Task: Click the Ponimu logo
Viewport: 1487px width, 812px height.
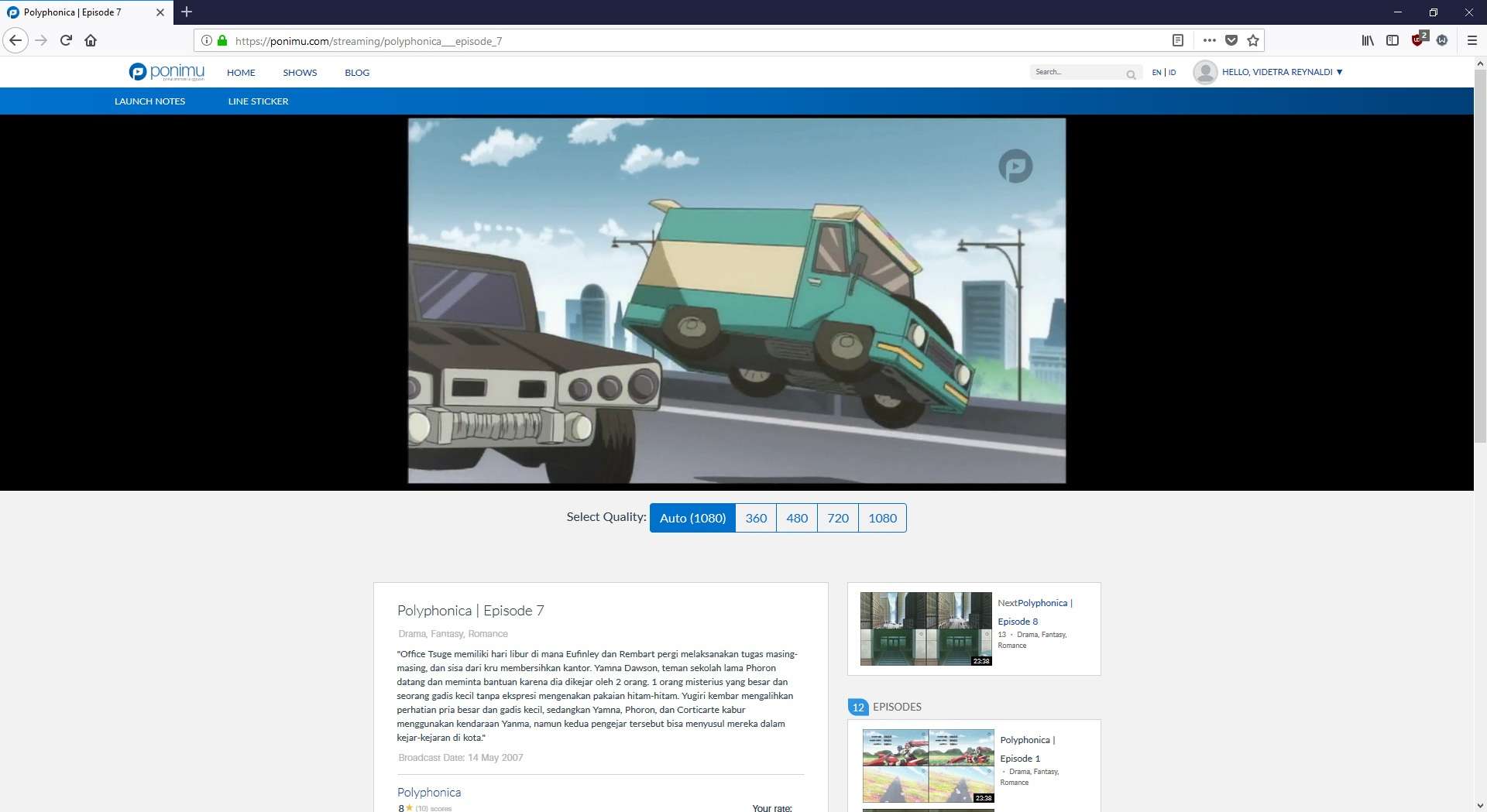Action: [x=167, y=72]
